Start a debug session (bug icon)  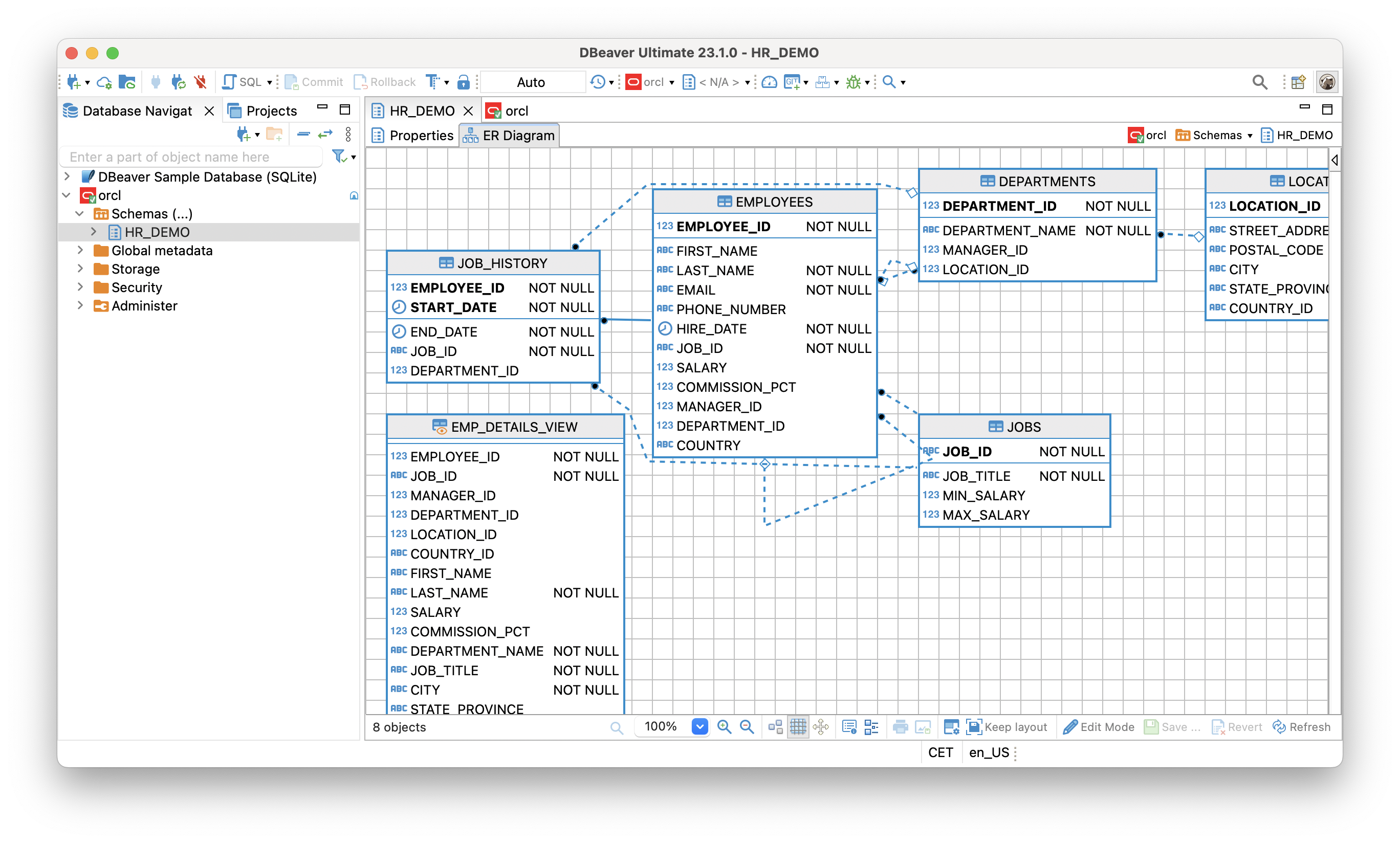click(x=852, y=82)
